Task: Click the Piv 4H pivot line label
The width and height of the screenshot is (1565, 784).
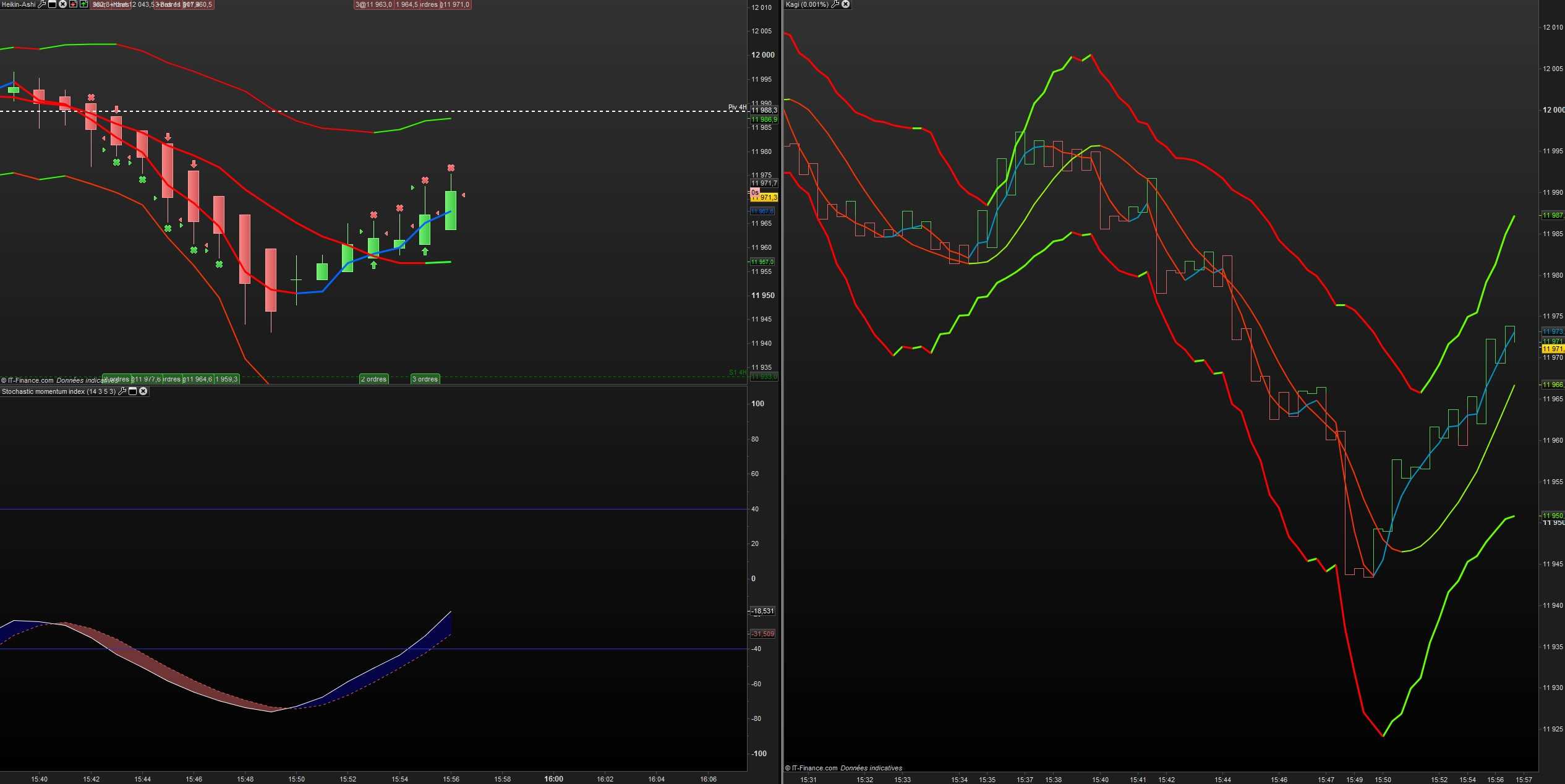Action: tap(736, 107)
